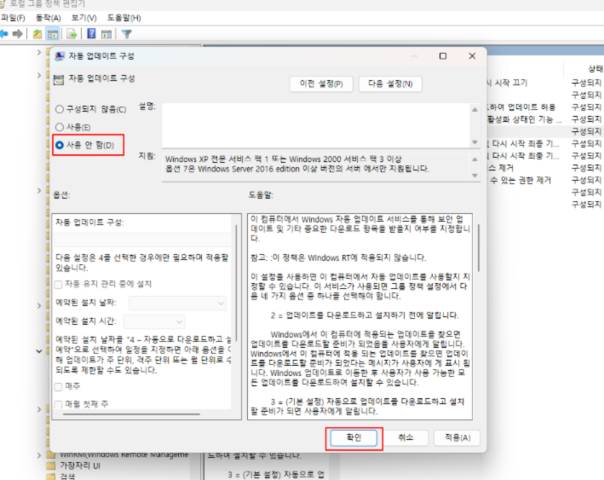Open the 도움말(H) menu
Screen dimensions: 604x480
[124, 18]
